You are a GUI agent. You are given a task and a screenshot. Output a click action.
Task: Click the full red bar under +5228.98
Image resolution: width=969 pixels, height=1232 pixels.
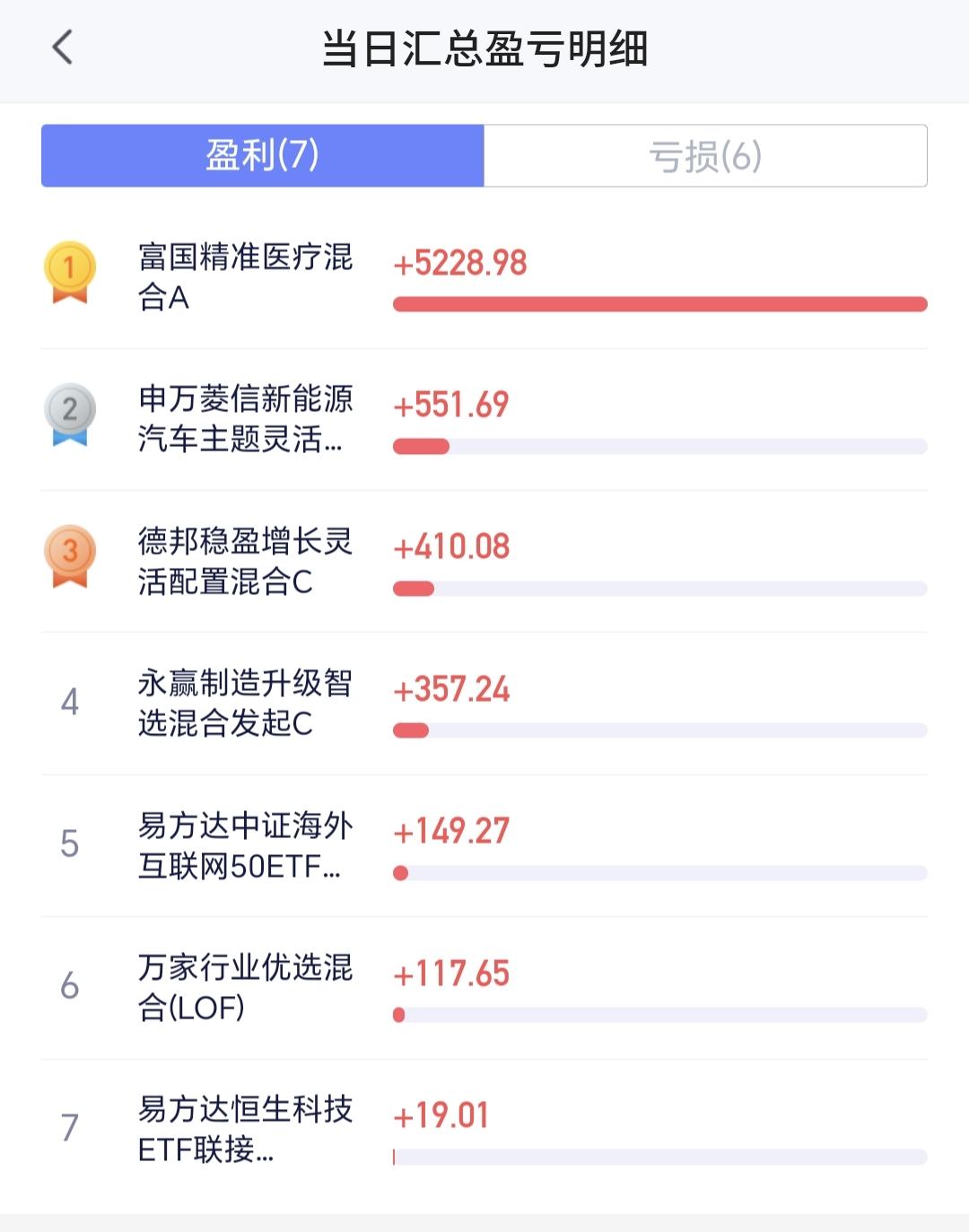pos(660,304)
